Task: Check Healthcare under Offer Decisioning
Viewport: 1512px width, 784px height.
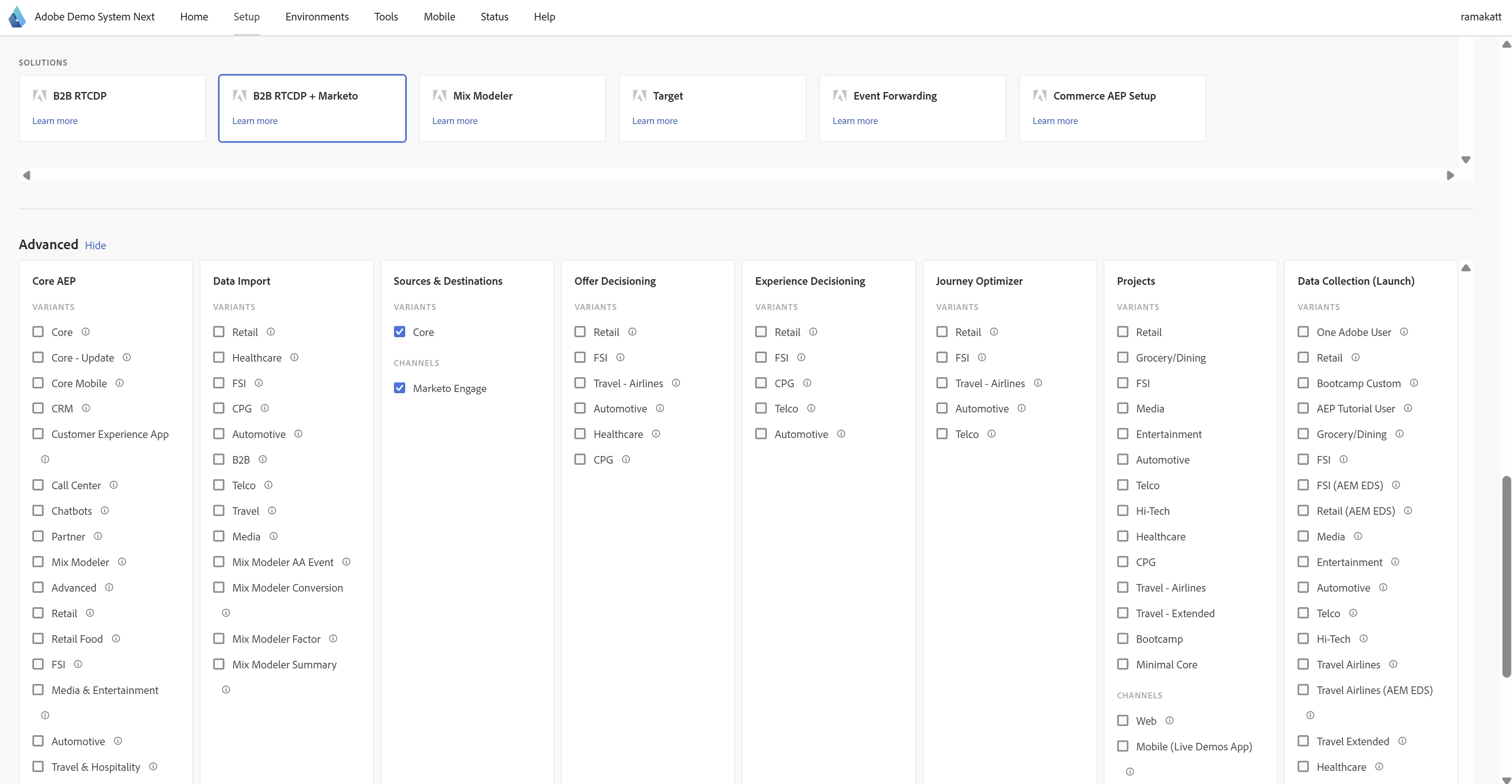Action: click(x=580, y=434)
